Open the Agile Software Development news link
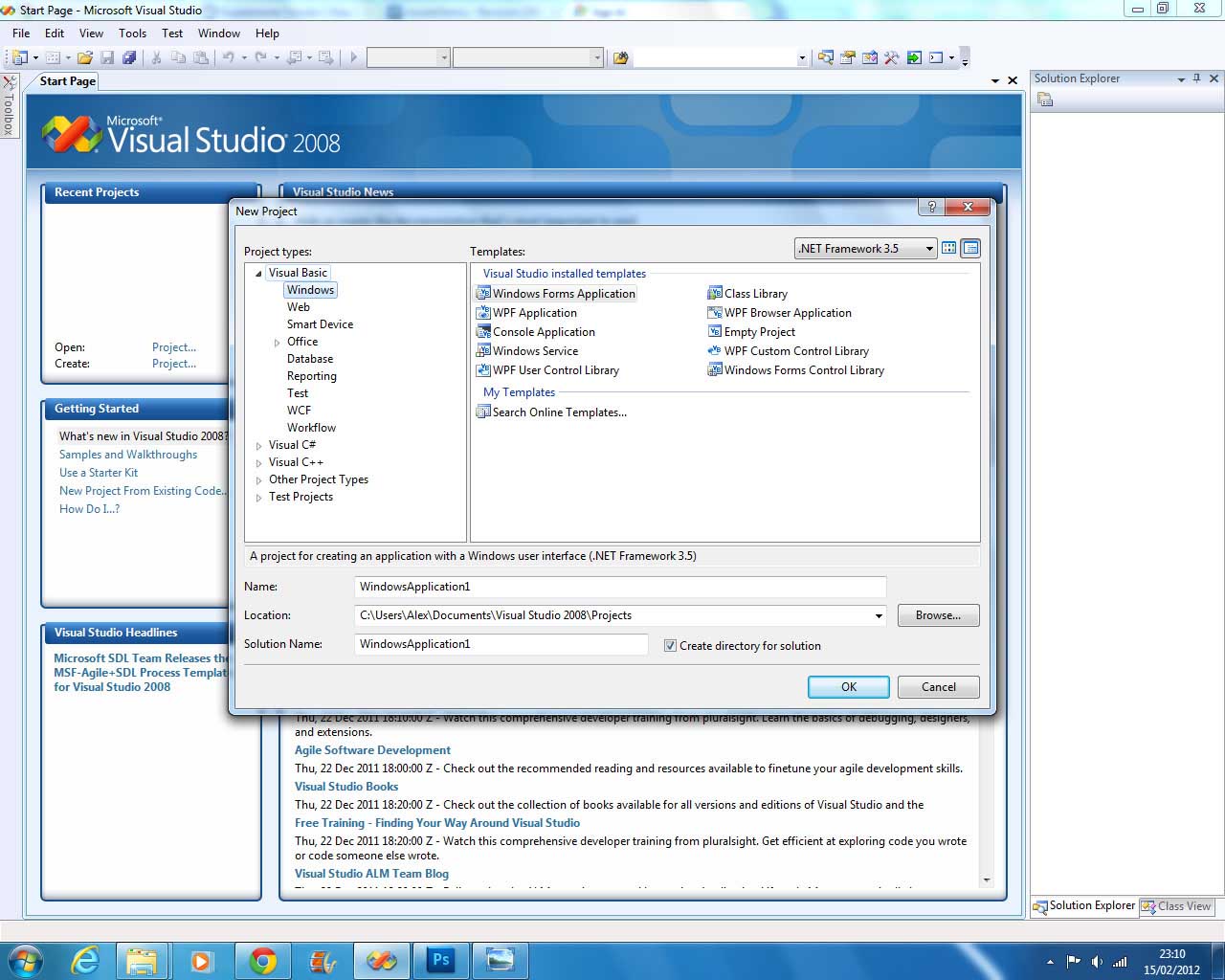The width and height of the screenshot is (1225, 980). pos(372,750)
